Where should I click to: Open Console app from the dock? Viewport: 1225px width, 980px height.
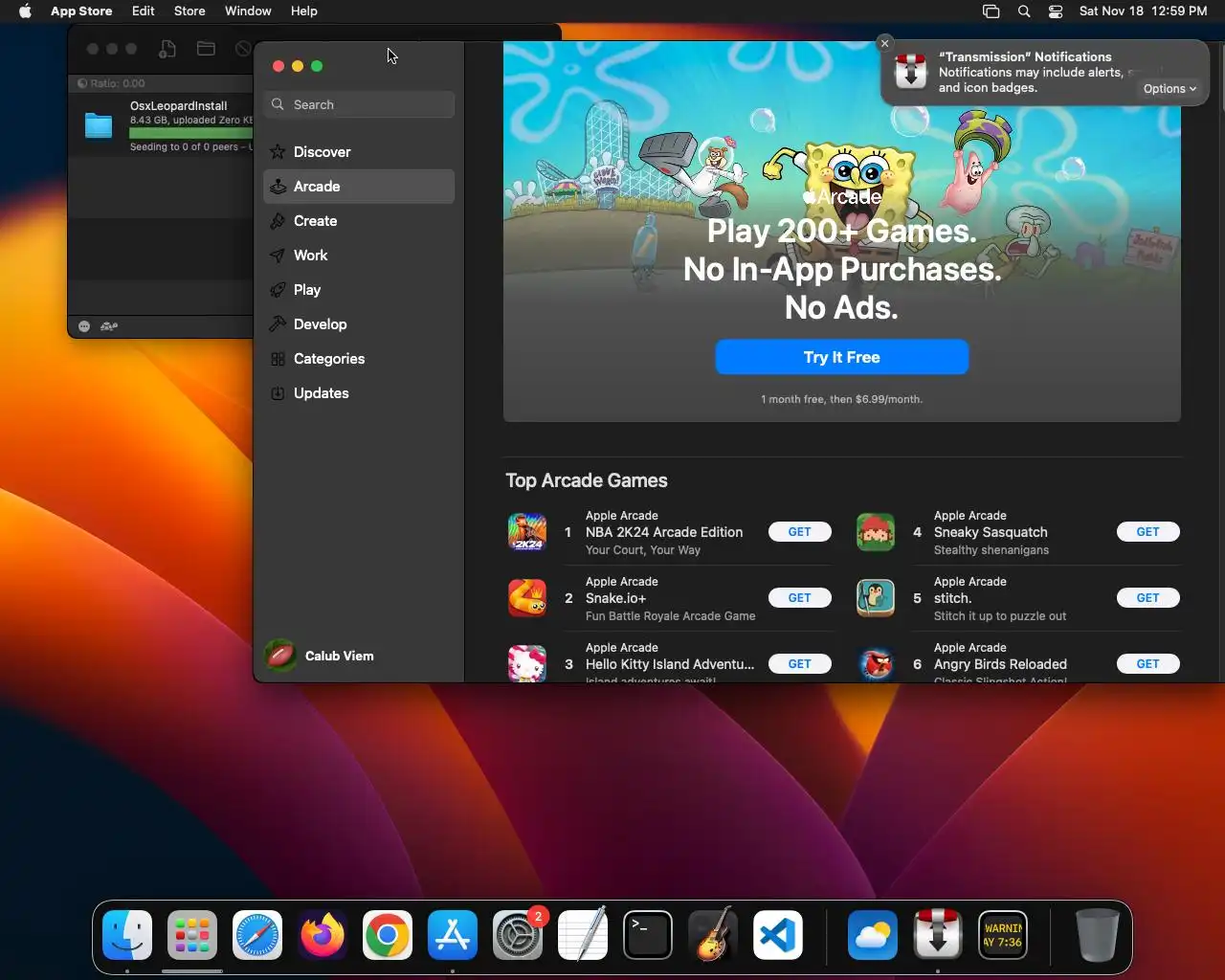pos(1003,935)
